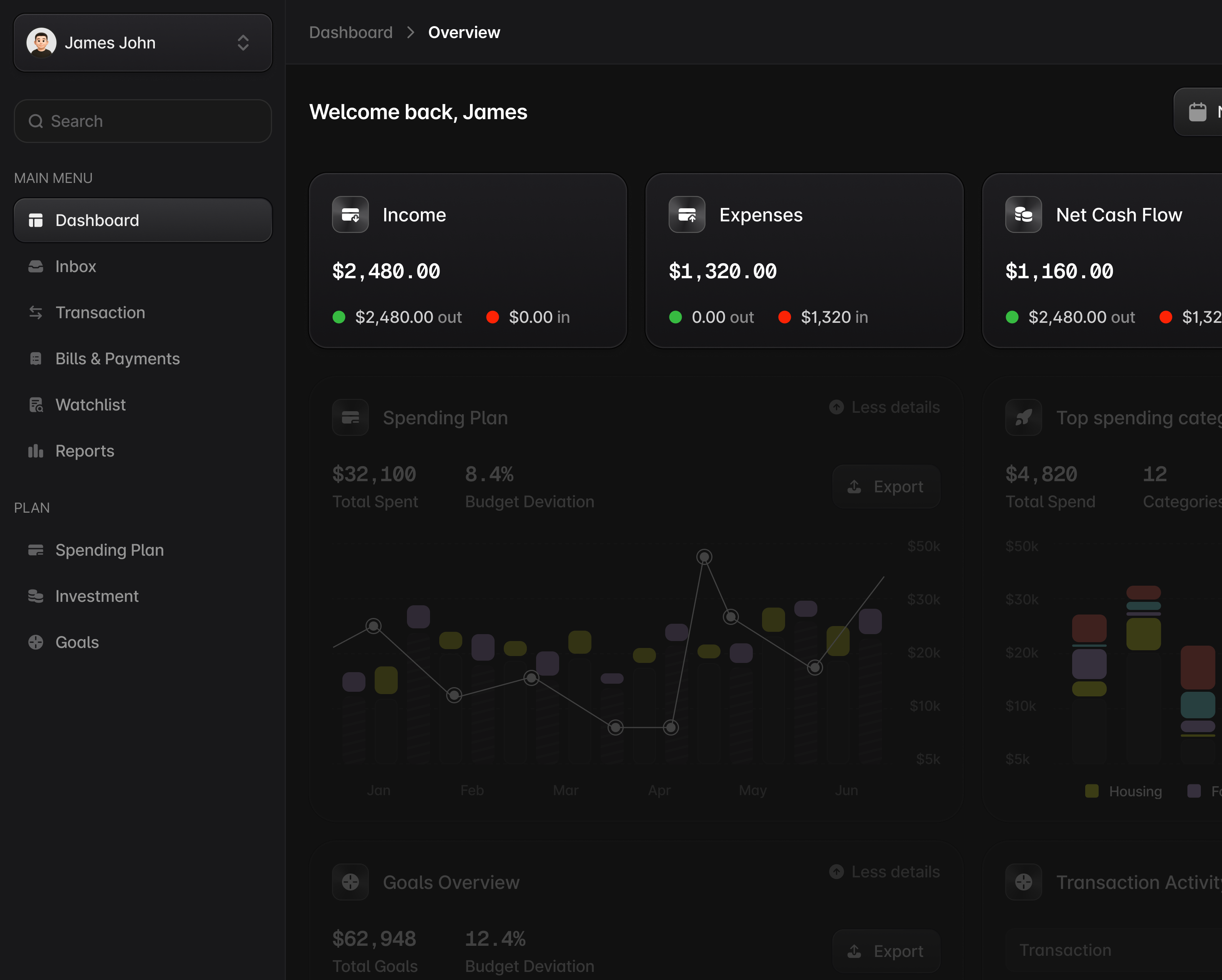Click the Expenses card icon
Screen dimensions: 1222x980
(x=686, y=215)
